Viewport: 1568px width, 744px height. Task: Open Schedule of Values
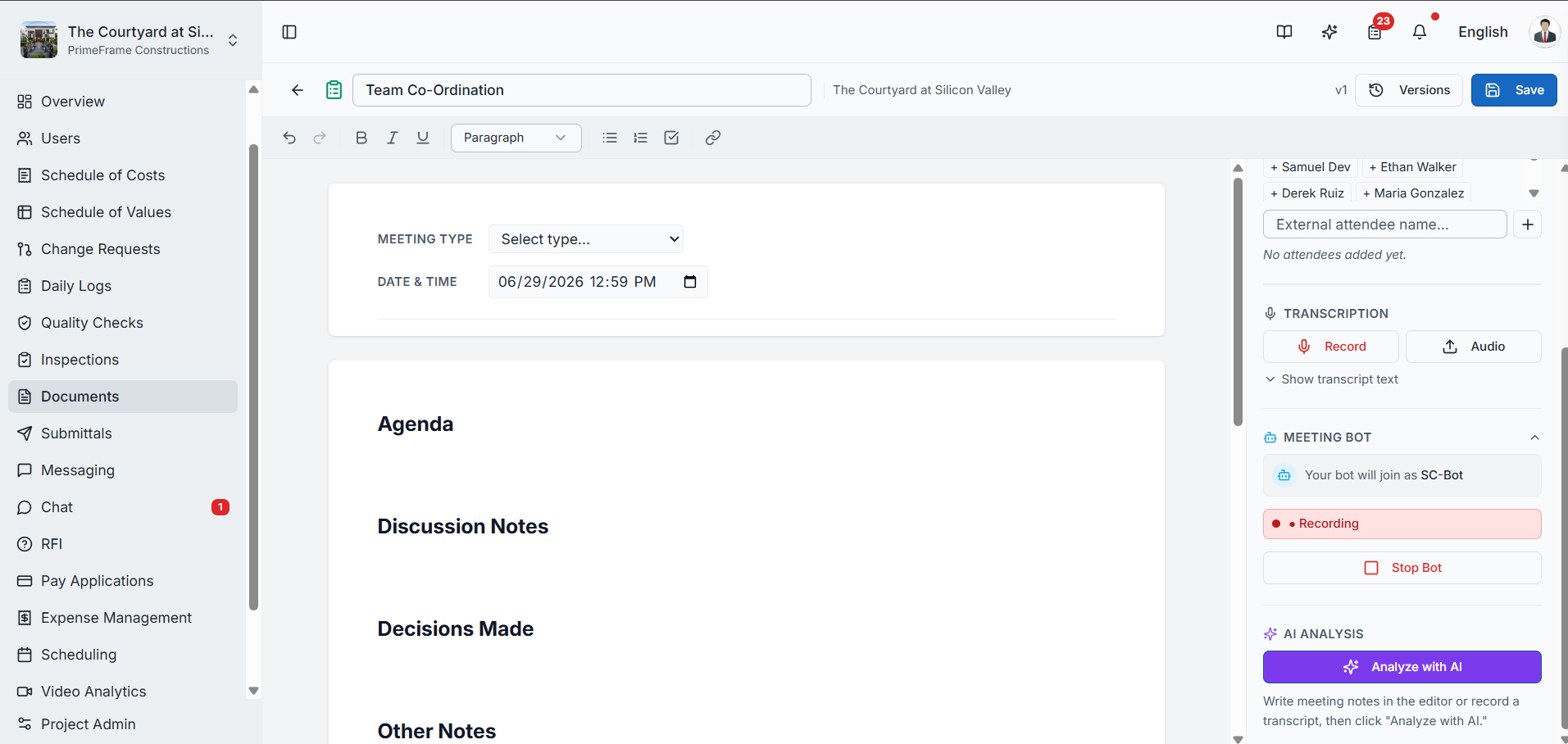[123, 212]
